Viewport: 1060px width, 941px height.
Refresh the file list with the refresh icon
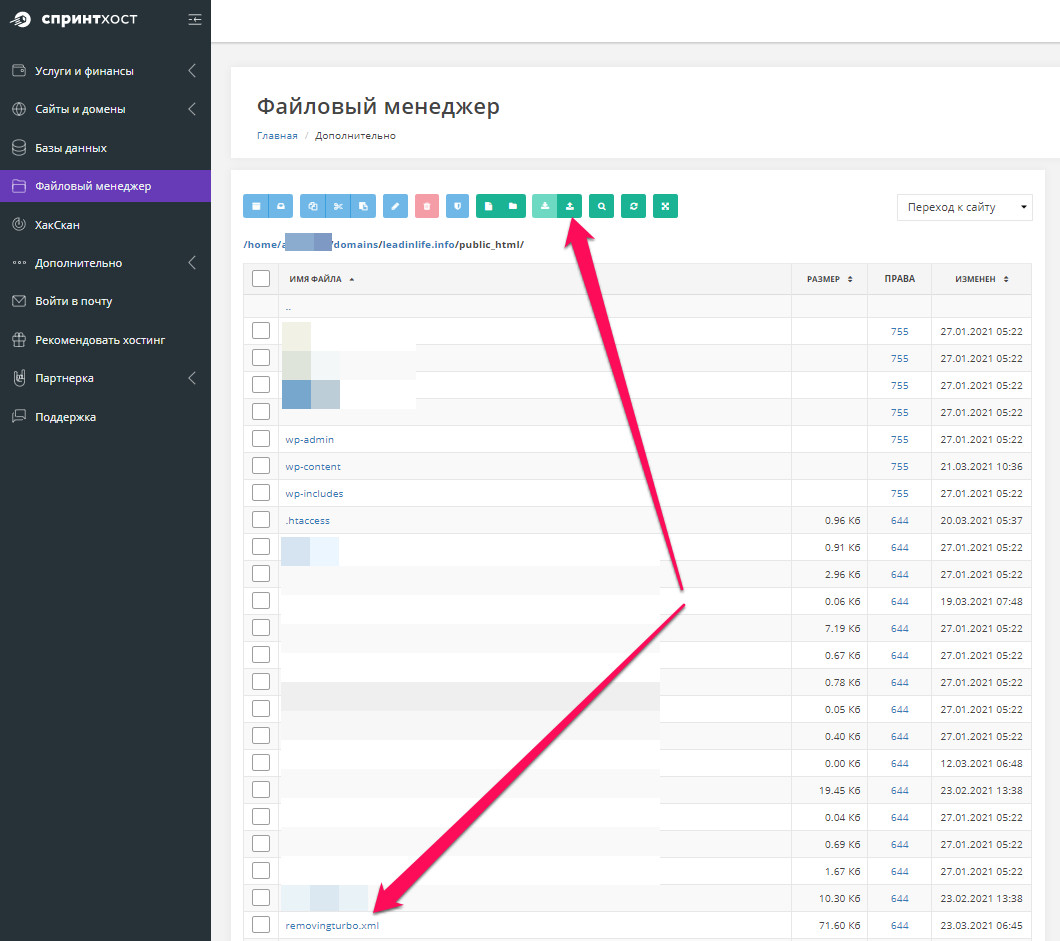tap(633, 206)
